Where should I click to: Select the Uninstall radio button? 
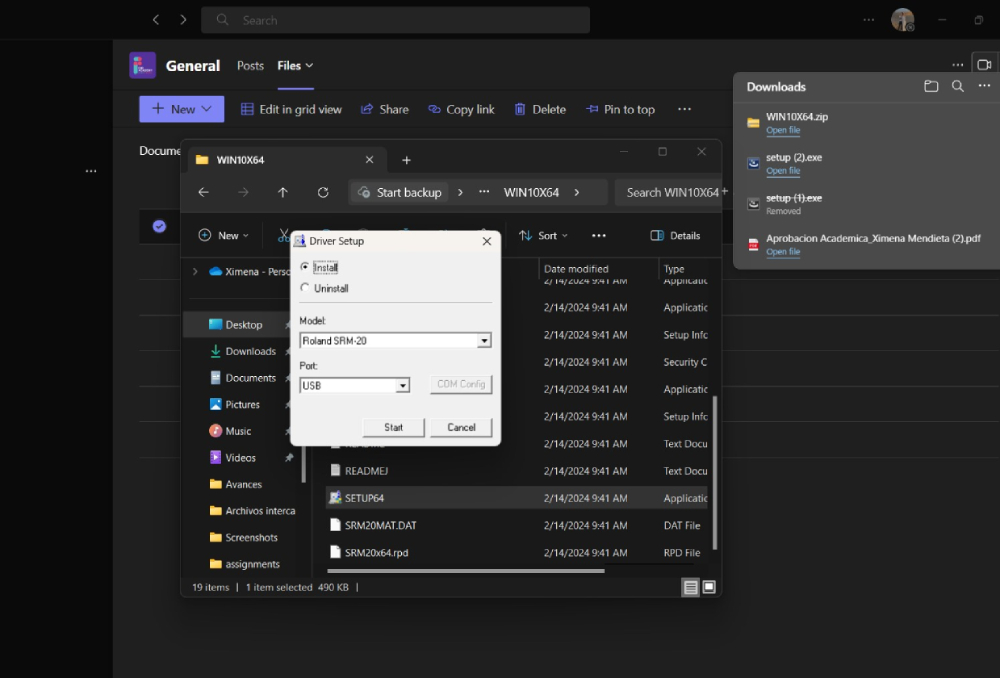[305, 288]
